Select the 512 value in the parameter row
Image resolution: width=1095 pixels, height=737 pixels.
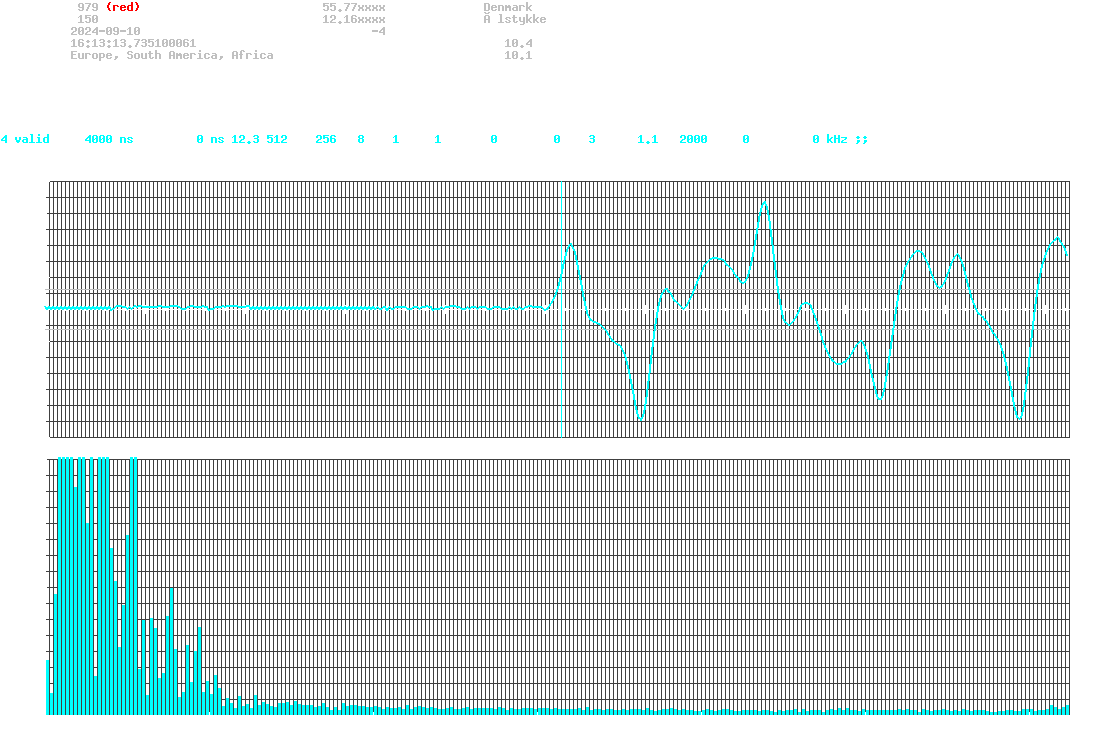tap(277, 139)
